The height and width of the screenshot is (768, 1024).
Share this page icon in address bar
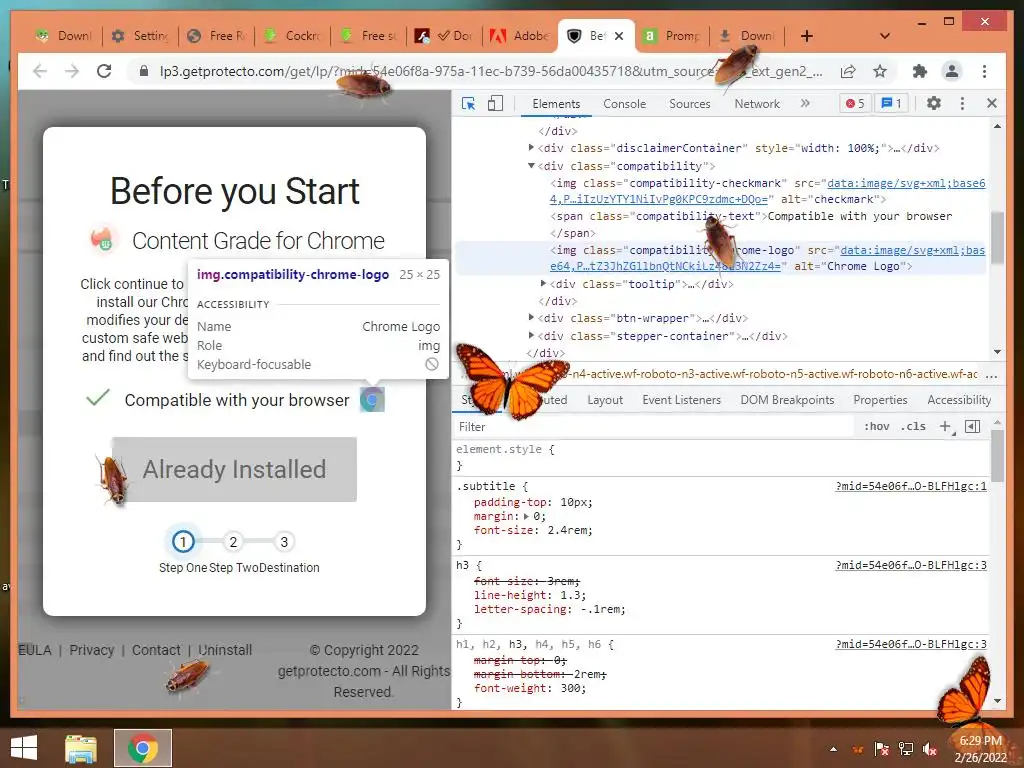(x=848, y=71)
